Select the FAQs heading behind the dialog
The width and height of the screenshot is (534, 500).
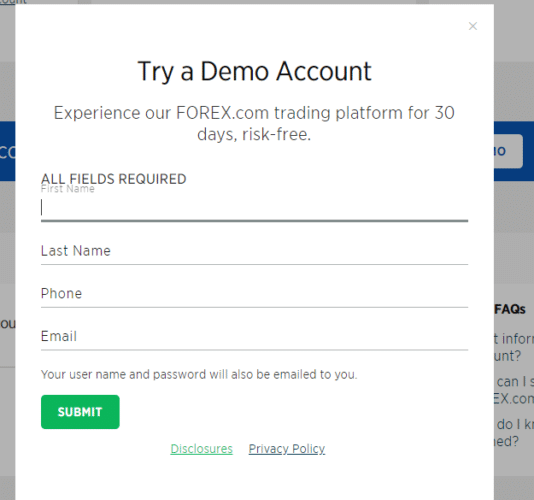(510, 309)
